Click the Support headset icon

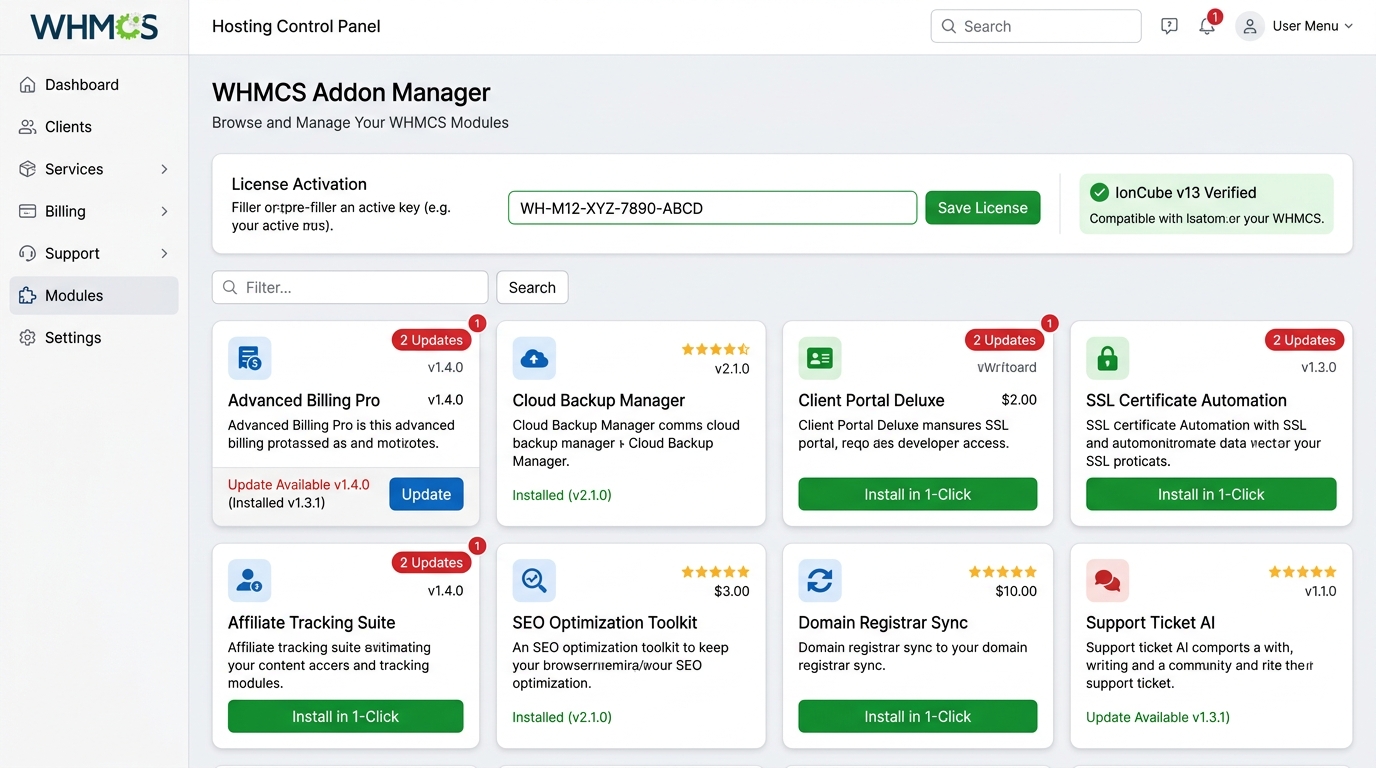(x=28, y=253)
